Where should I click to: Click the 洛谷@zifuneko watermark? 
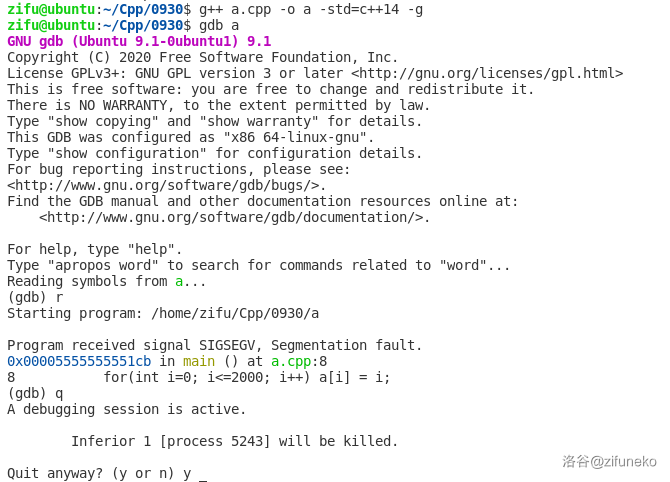609,461
